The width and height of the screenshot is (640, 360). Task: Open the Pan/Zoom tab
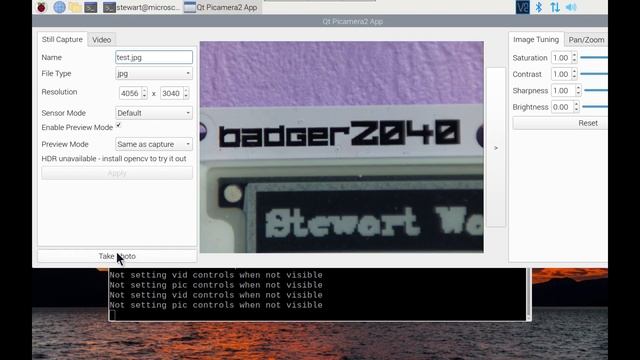click(x=586, y=40)
